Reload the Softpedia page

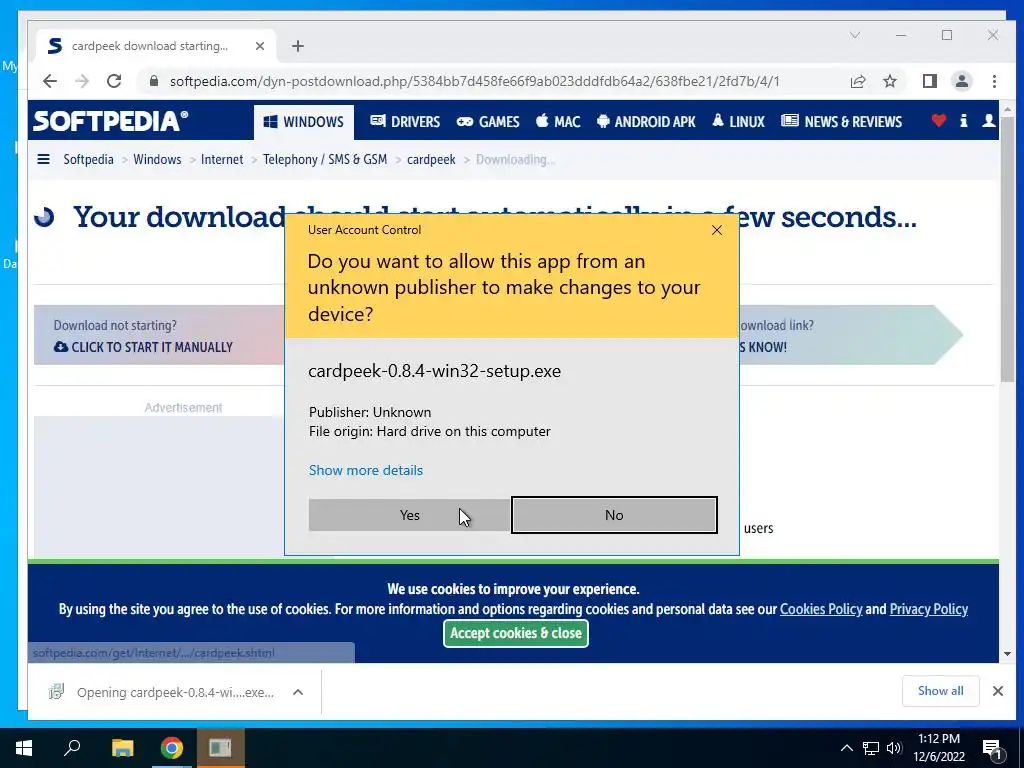click(x=114, y=81)
